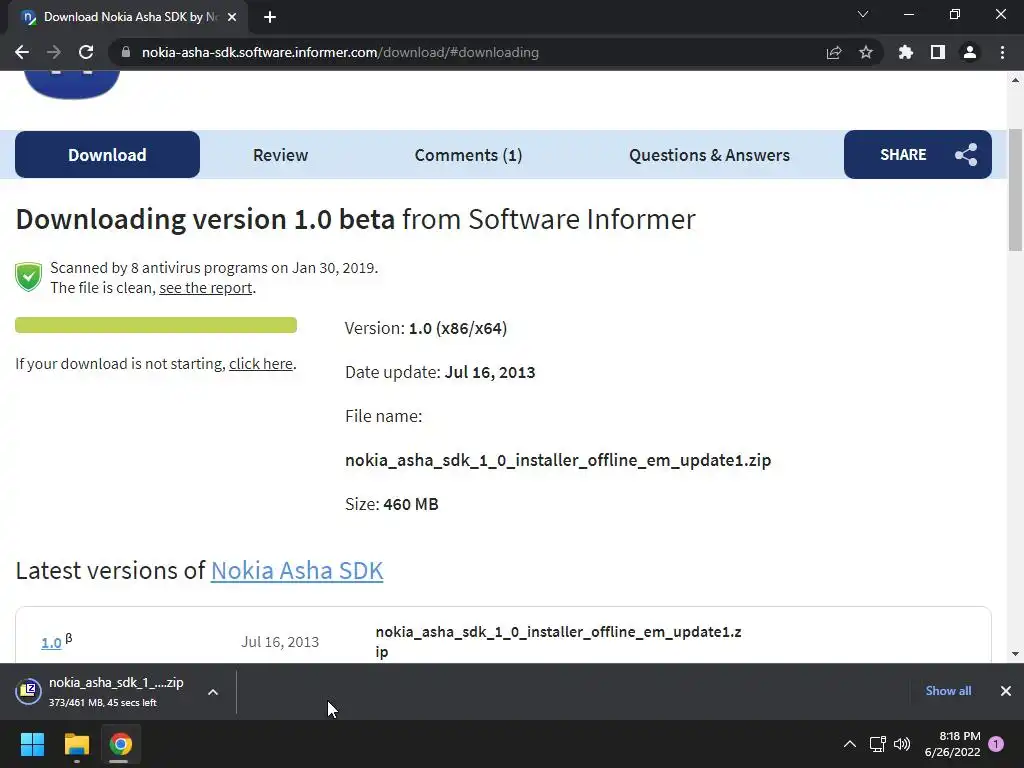
Task: Click the SHARE button
Action: 918,155
